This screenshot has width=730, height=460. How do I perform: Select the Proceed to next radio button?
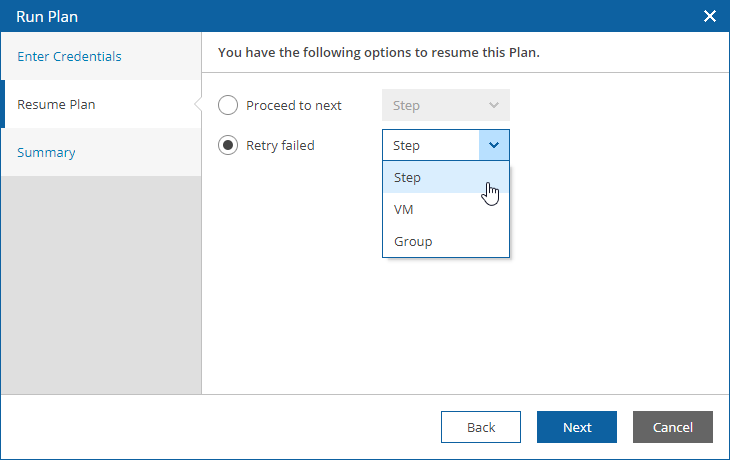click(228, 105)
